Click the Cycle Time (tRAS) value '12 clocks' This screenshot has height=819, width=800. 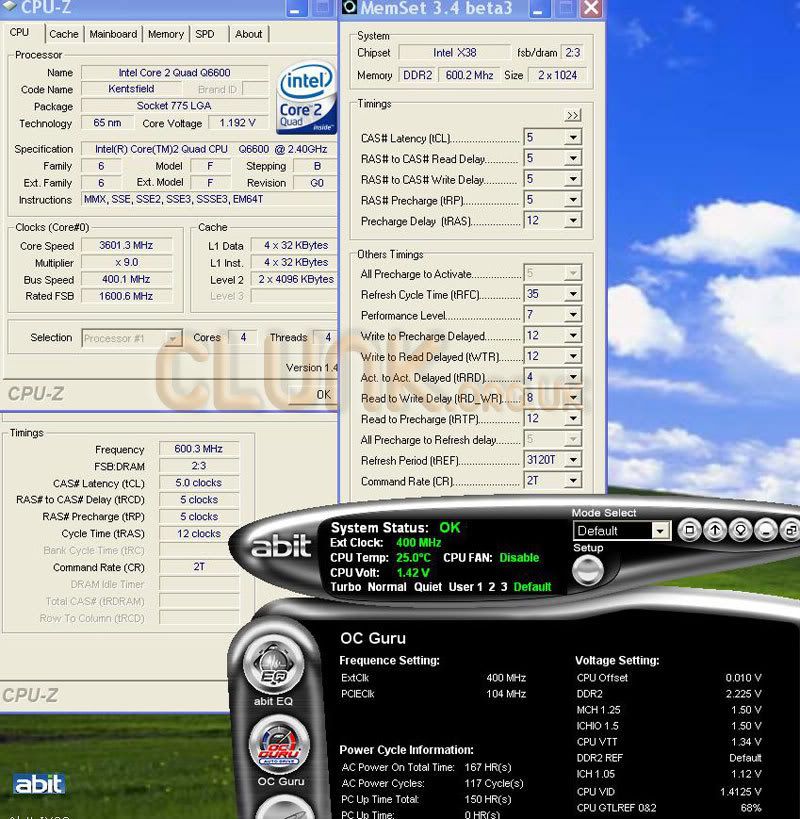[x=198, y=533]
